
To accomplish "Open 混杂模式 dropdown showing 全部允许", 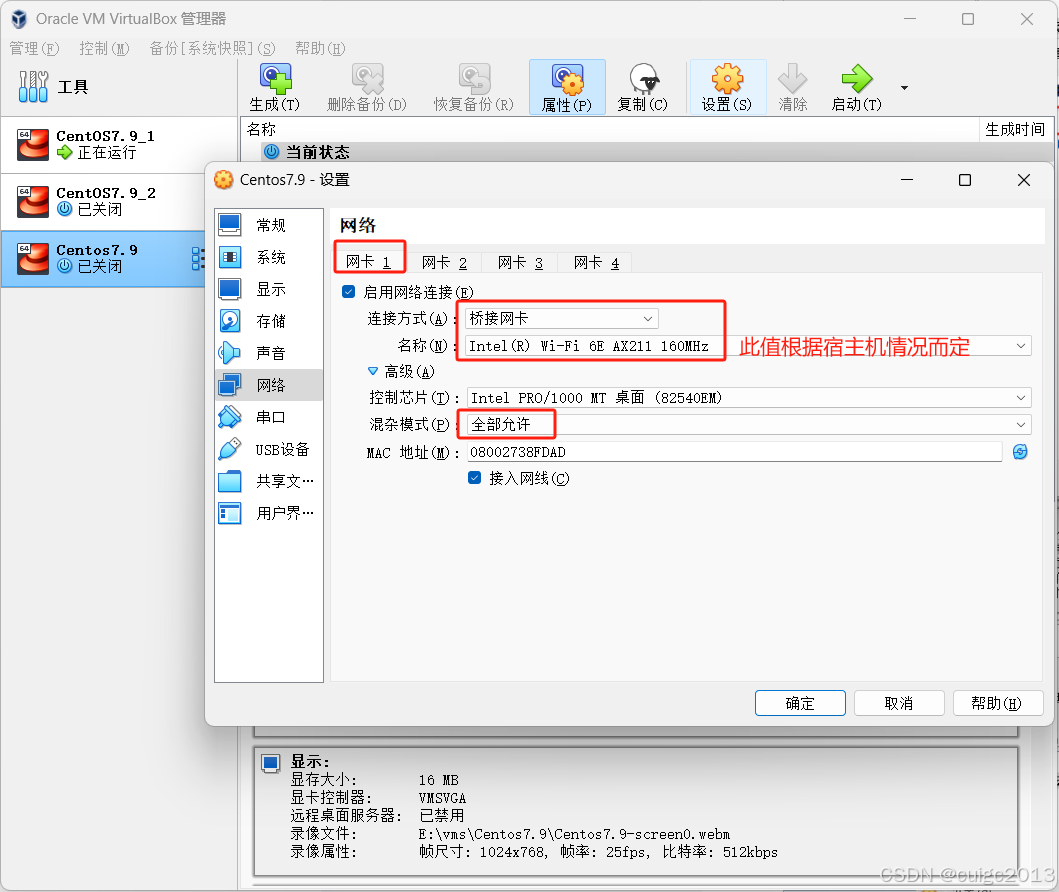I will point(749,424).
